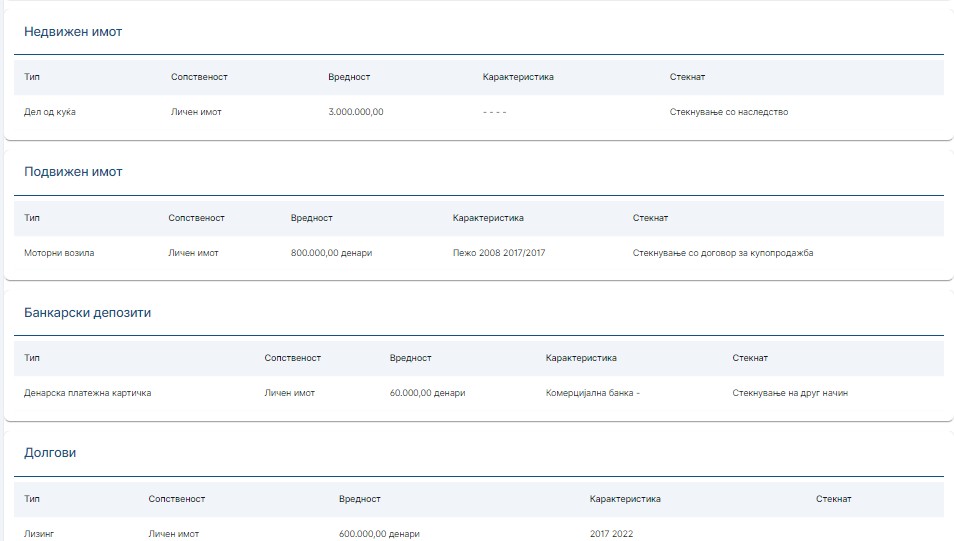Click "Стекнување на друг начин" text
The width and height of the screenshot is (954, 541).
[789, 393]
